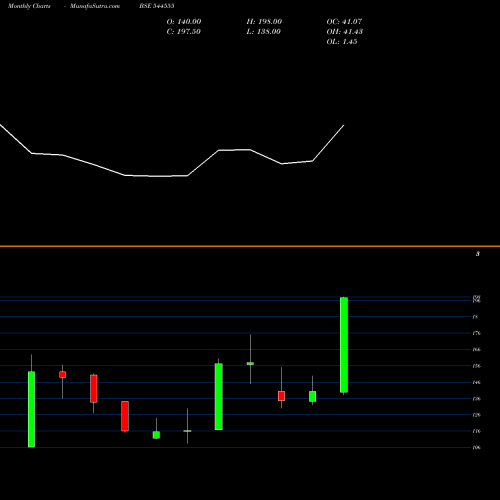The width and height of the screenshot is (500, 500).
Task: Click the low value L: 138.00
Action: [x=263, y=32]
